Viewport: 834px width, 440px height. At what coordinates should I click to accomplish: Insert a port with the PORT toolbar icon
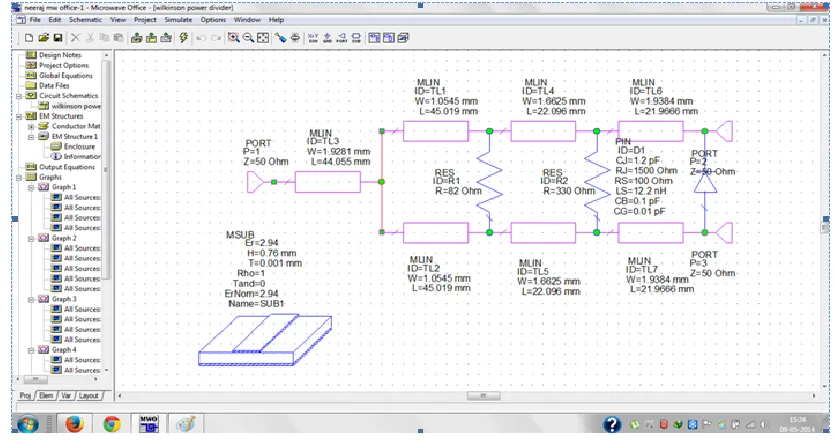tap(341, 38)
